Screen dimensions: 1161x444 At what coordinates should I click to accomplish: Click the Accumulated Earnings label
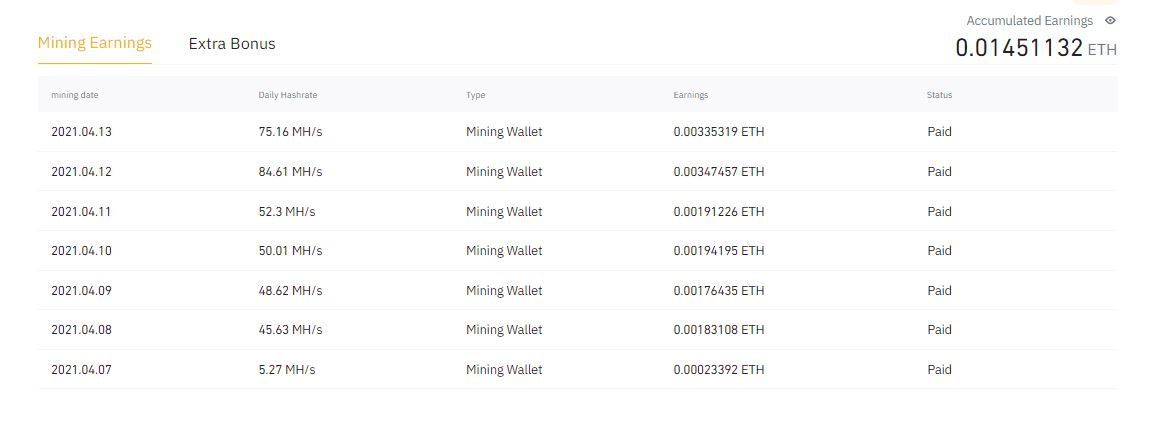pos(1029,21)
